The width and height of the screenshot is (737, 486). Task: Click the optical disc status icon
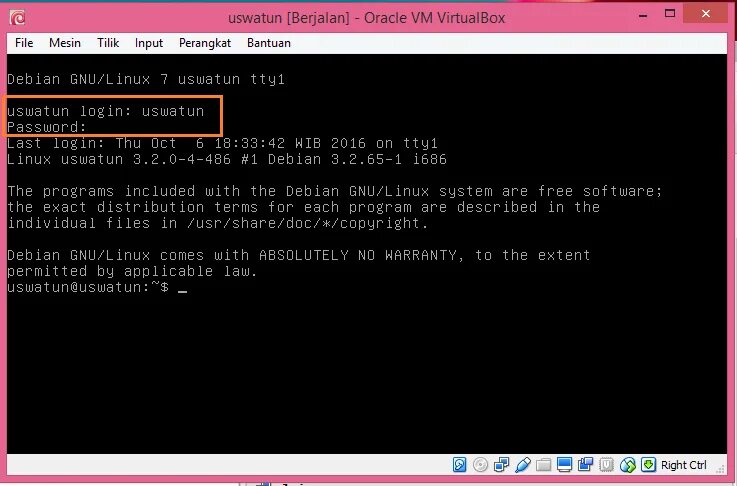point(480,465)
